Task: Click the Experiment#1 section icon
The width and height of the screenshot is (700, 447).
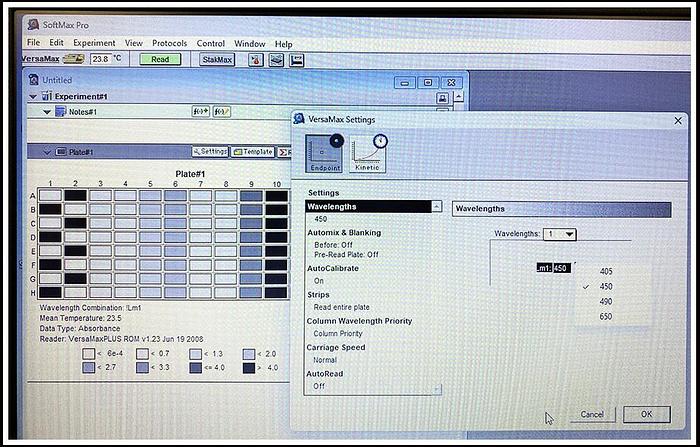Action: click(x=47, y=96)
